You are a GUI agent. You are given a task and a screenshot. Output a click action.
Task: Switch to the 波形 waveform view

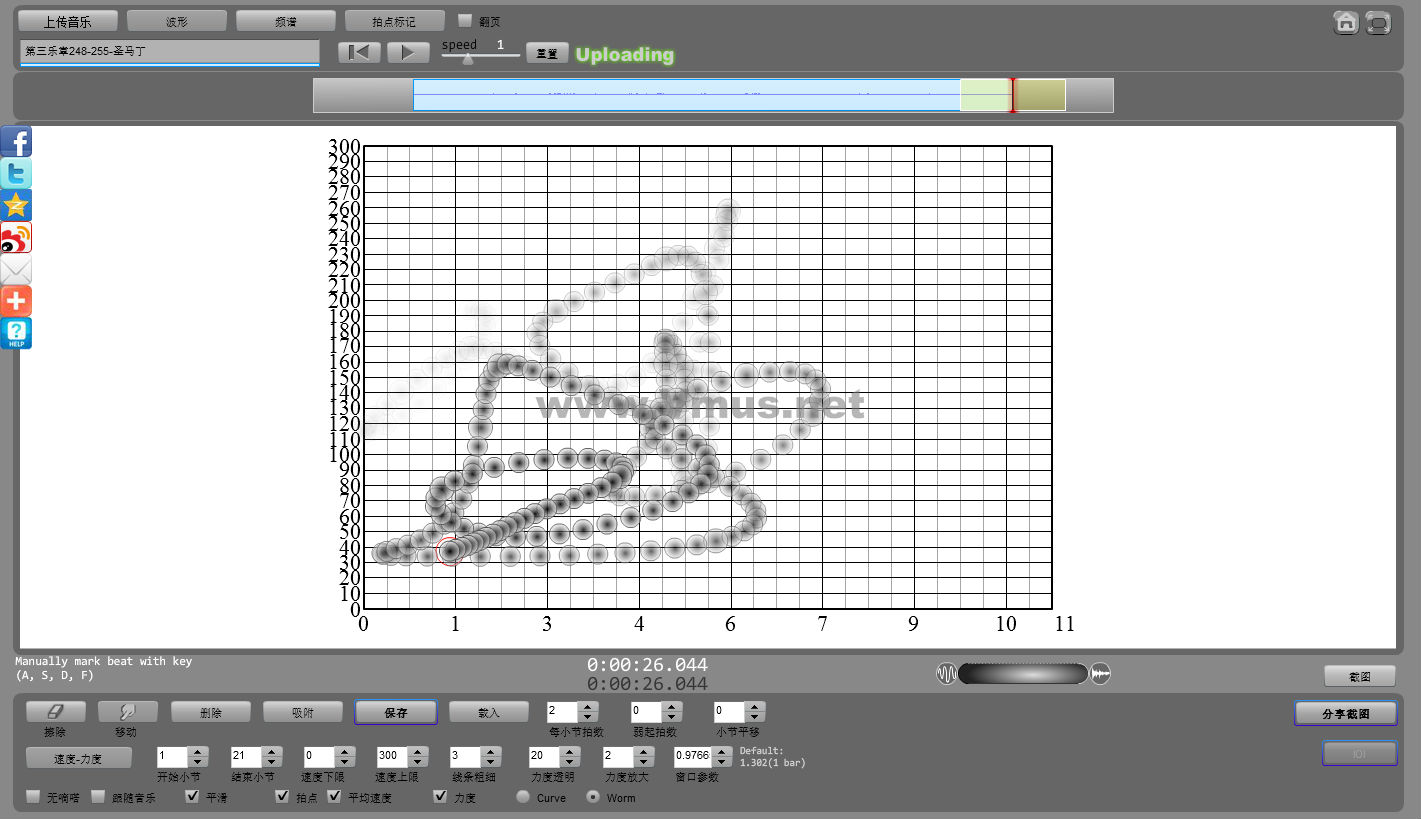click(x=177, y=21)
